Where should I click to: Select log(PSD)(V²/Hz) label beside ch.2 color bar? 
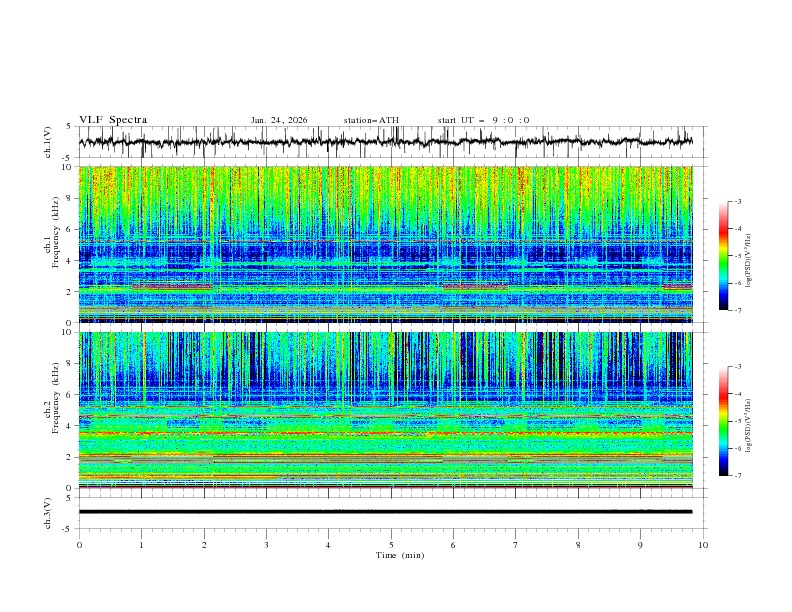pyautogui.click(x=749, y=425)
